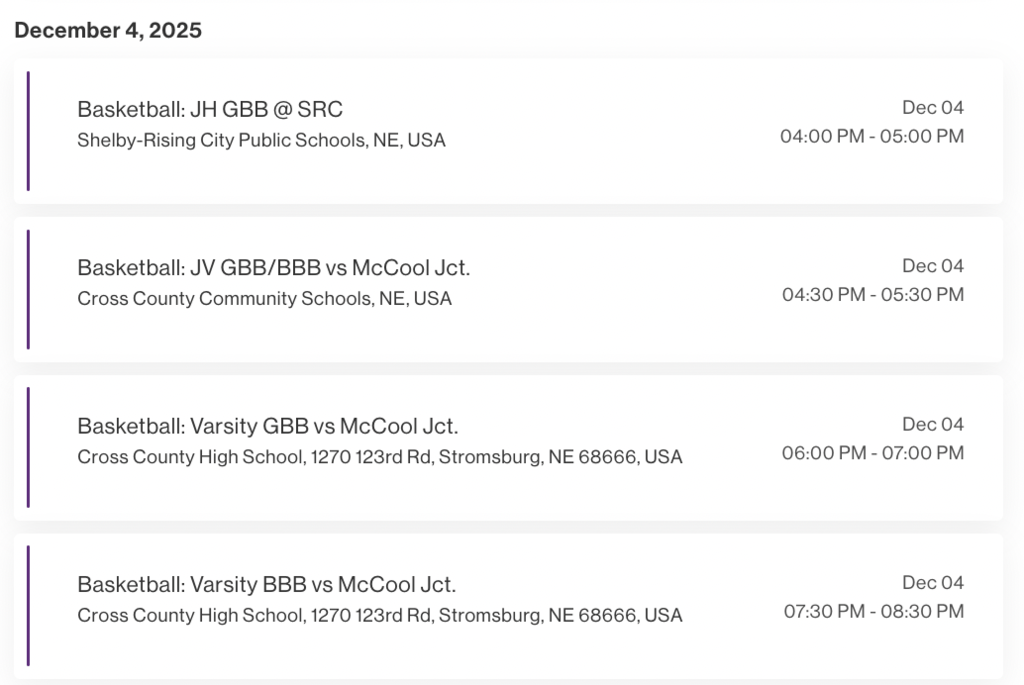Click the Dec 04 date of JH GBB event
This screenshot has height=685, width=1024.
(933, 107)
